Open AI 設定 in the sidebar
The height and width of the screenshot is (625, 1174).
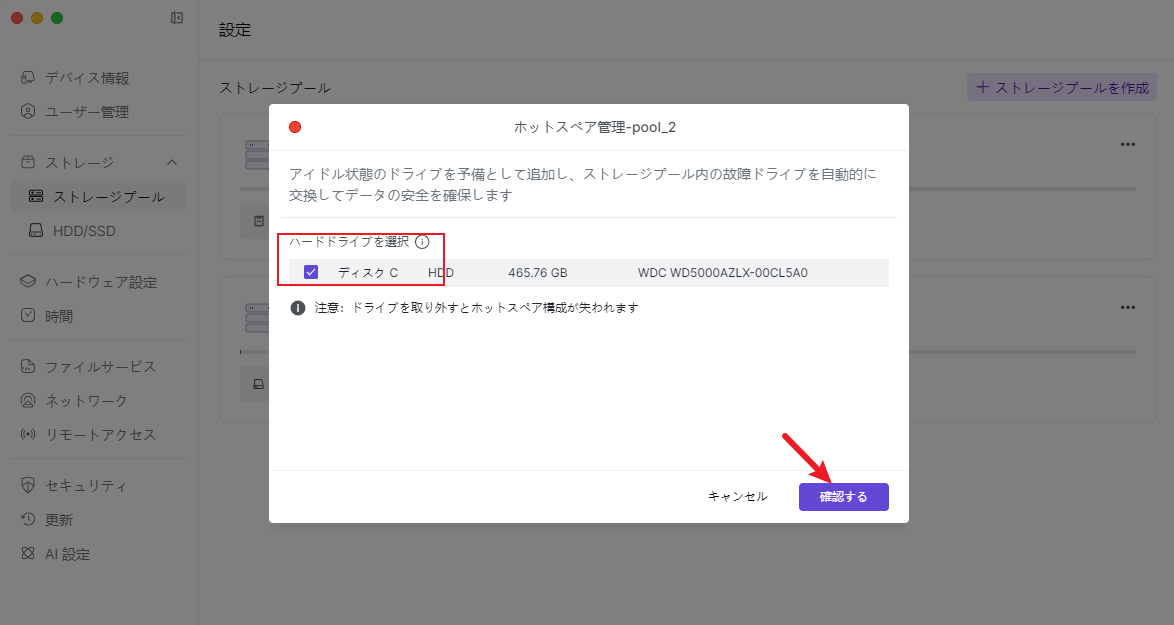pyautogui.click(x=67, y=554)
